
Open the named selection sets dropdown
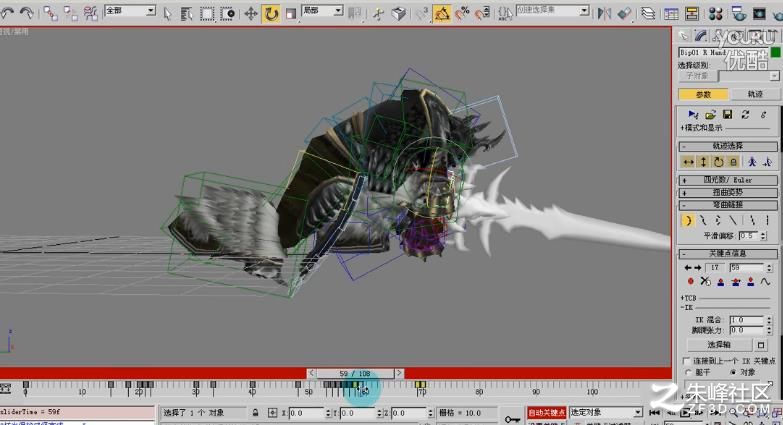click(552, 10)
